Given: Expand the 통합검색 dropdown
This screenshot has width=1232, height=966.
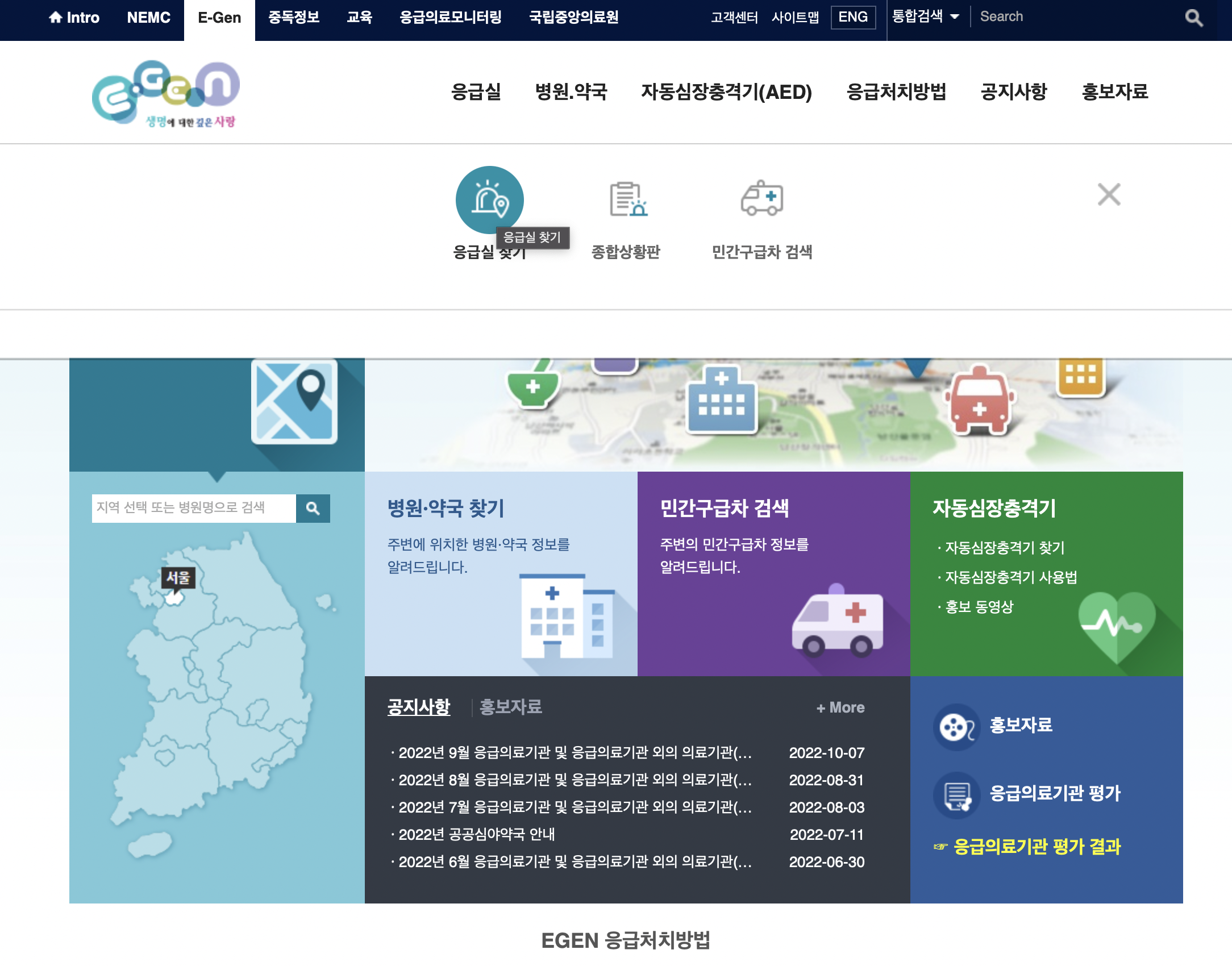Looking at the screenshot, I should coord(925,17).
